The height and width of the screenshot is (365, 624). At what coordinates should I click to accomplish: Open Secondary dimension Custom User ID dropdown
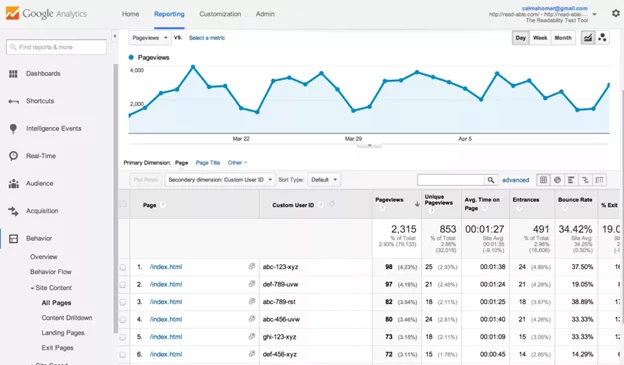point(220,180)
